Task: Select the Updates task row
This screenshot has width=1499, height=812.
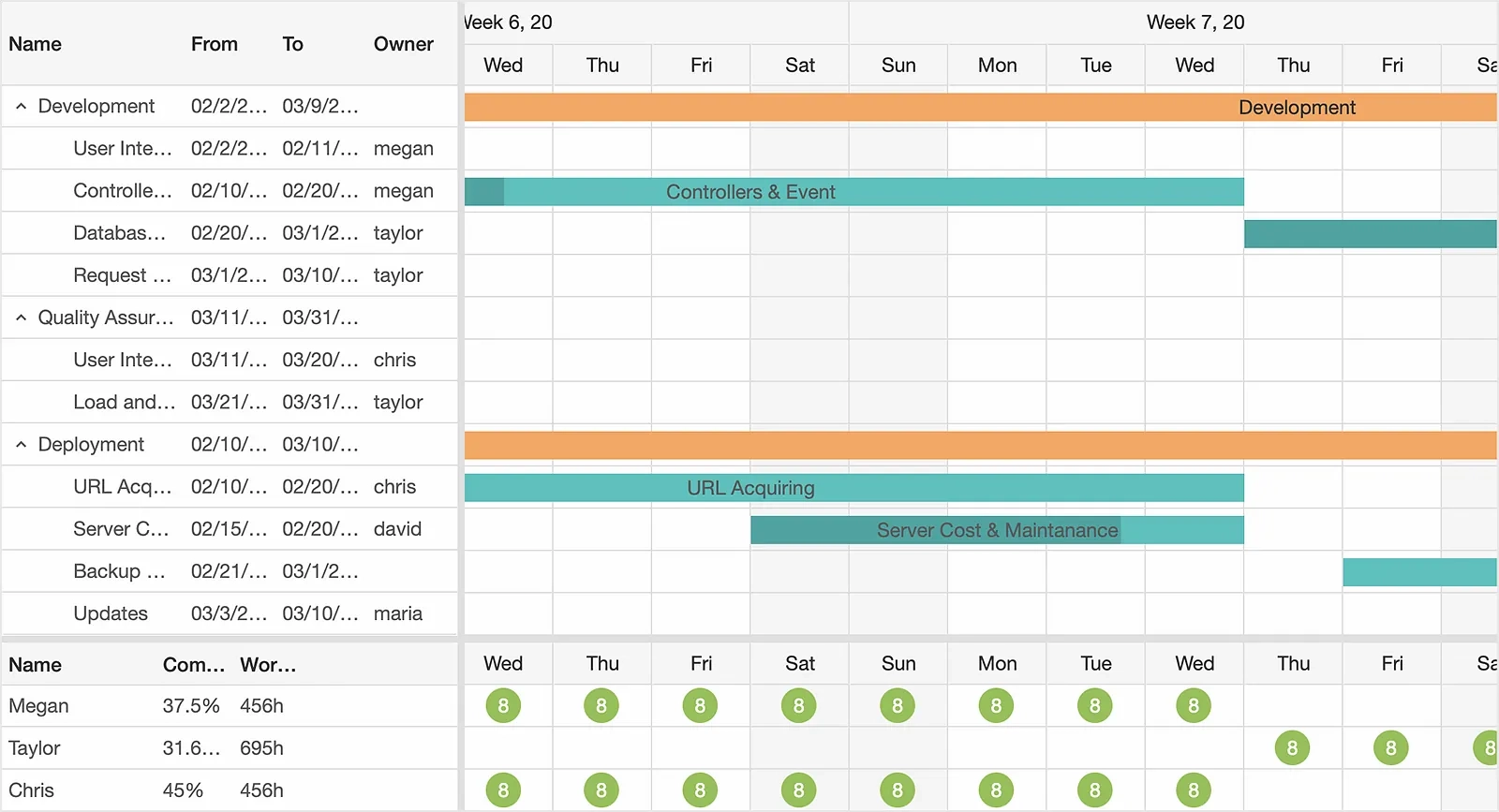Action: click(x=110, y=613)
